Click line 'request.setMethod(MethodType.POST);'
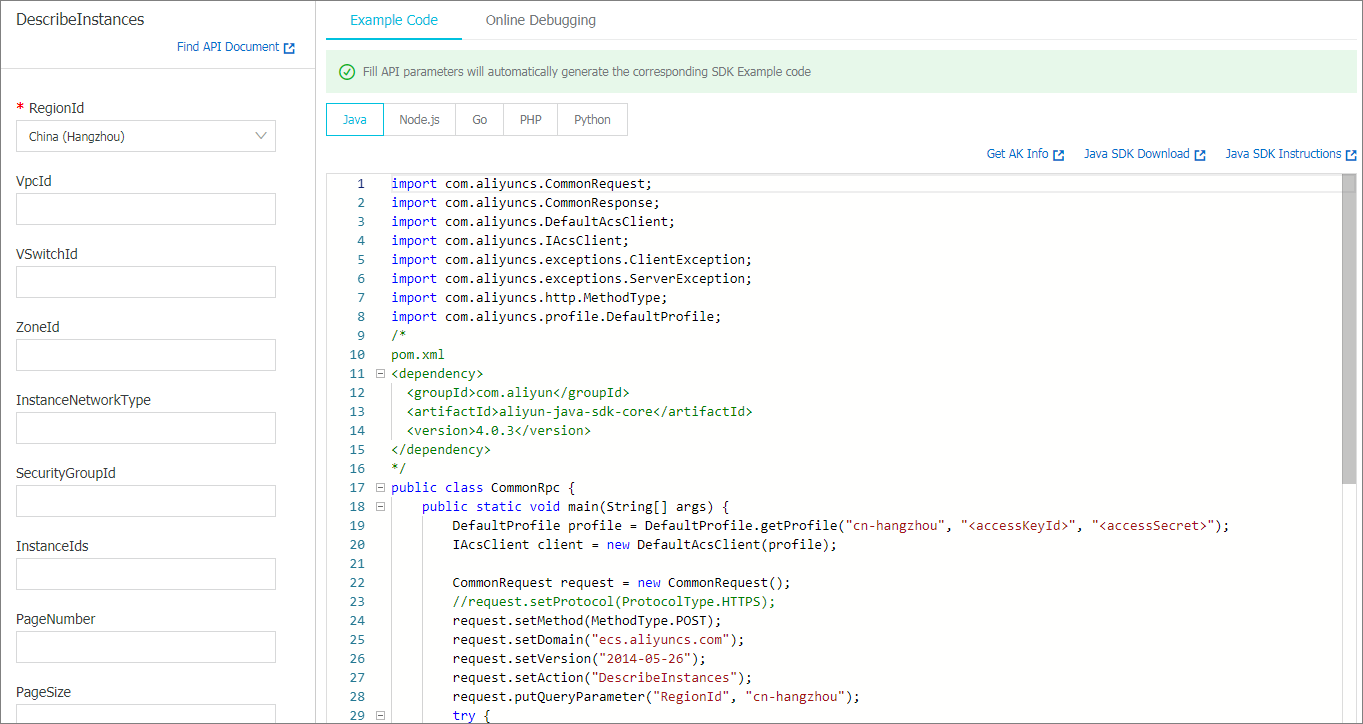This screenshot has width=1363, height=724. tap(586, 621)
